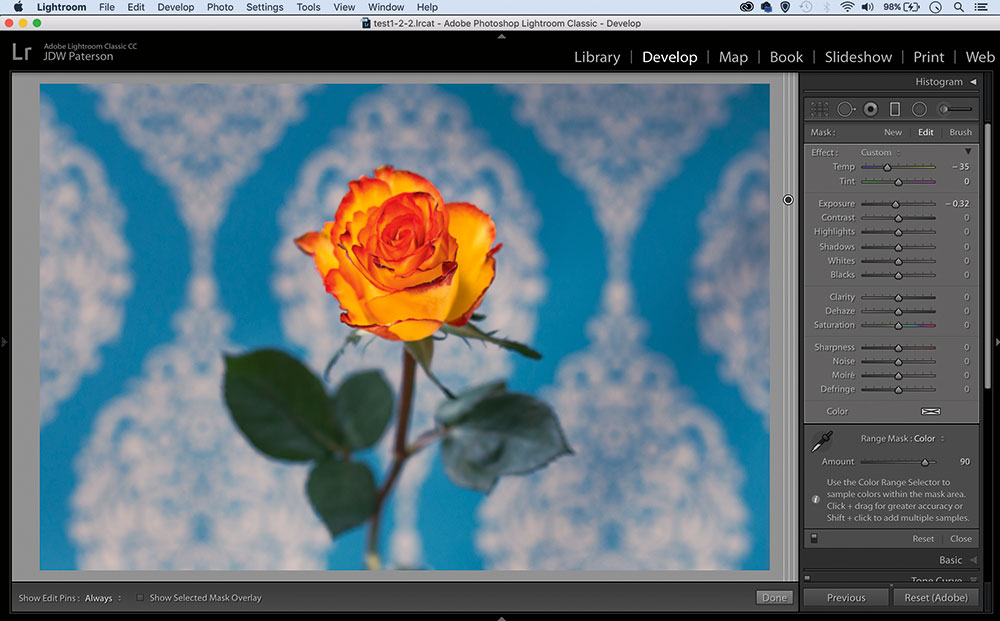The width and height of the screenshot is (1000, 621).
Task: Click the Exposure slider handle
Action: point(895,204)
